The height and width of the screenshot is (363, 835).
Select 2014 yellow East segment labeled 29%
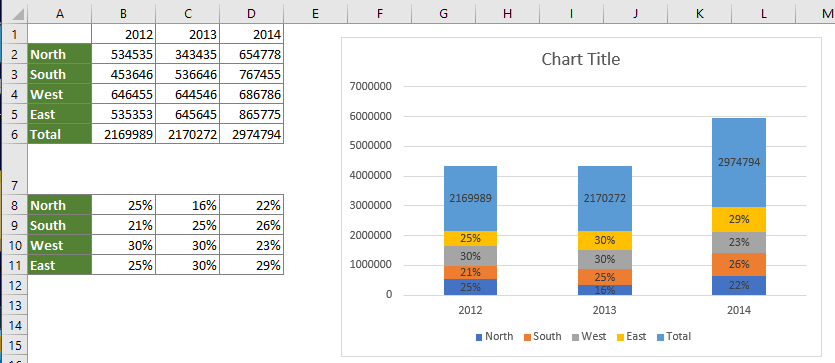pos(739,219)
